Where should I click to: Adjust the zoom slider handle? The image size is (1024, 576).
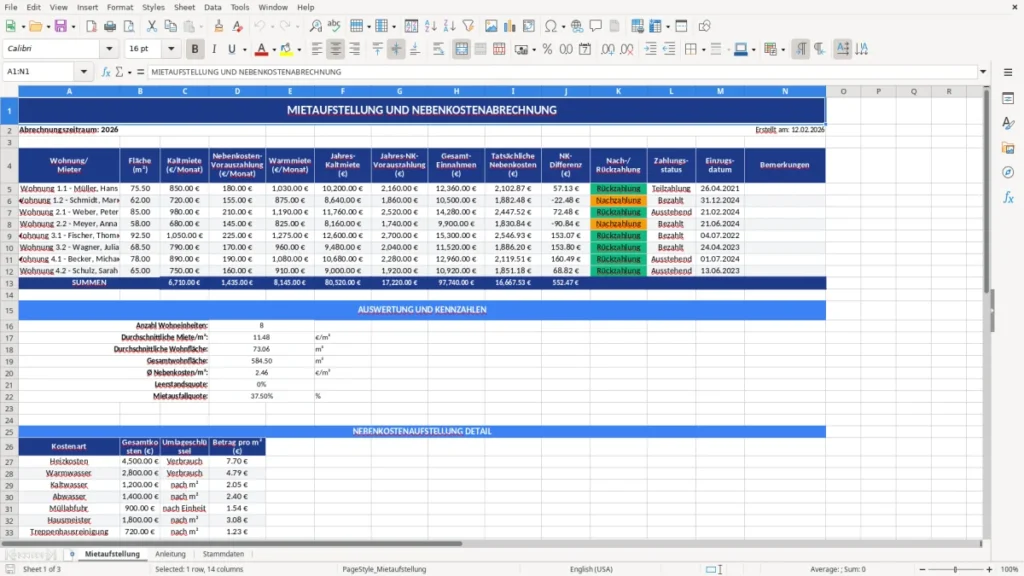click(955, 569)
